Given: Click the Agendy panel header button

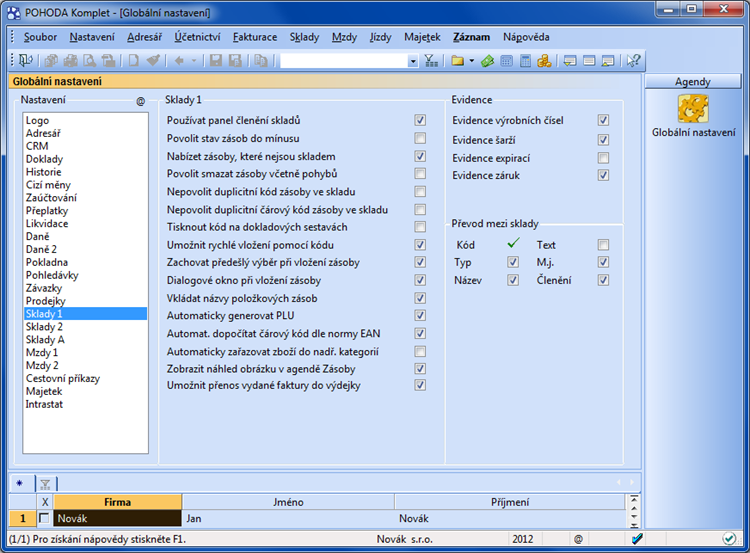Looking at the screenshot, I should pyautogui.click(x=693, y=82).
